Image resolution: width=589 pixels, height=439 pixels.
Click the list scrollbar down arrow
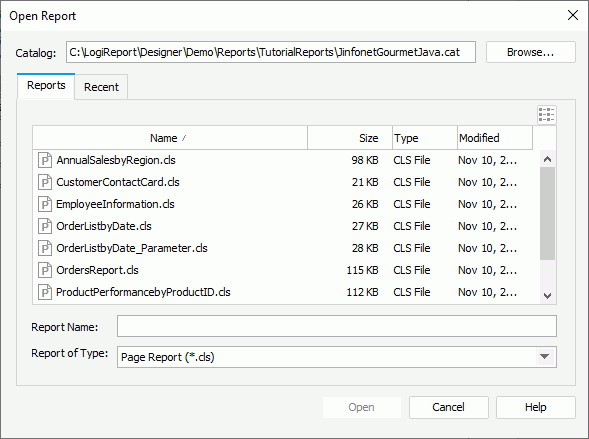click(547, 296)
